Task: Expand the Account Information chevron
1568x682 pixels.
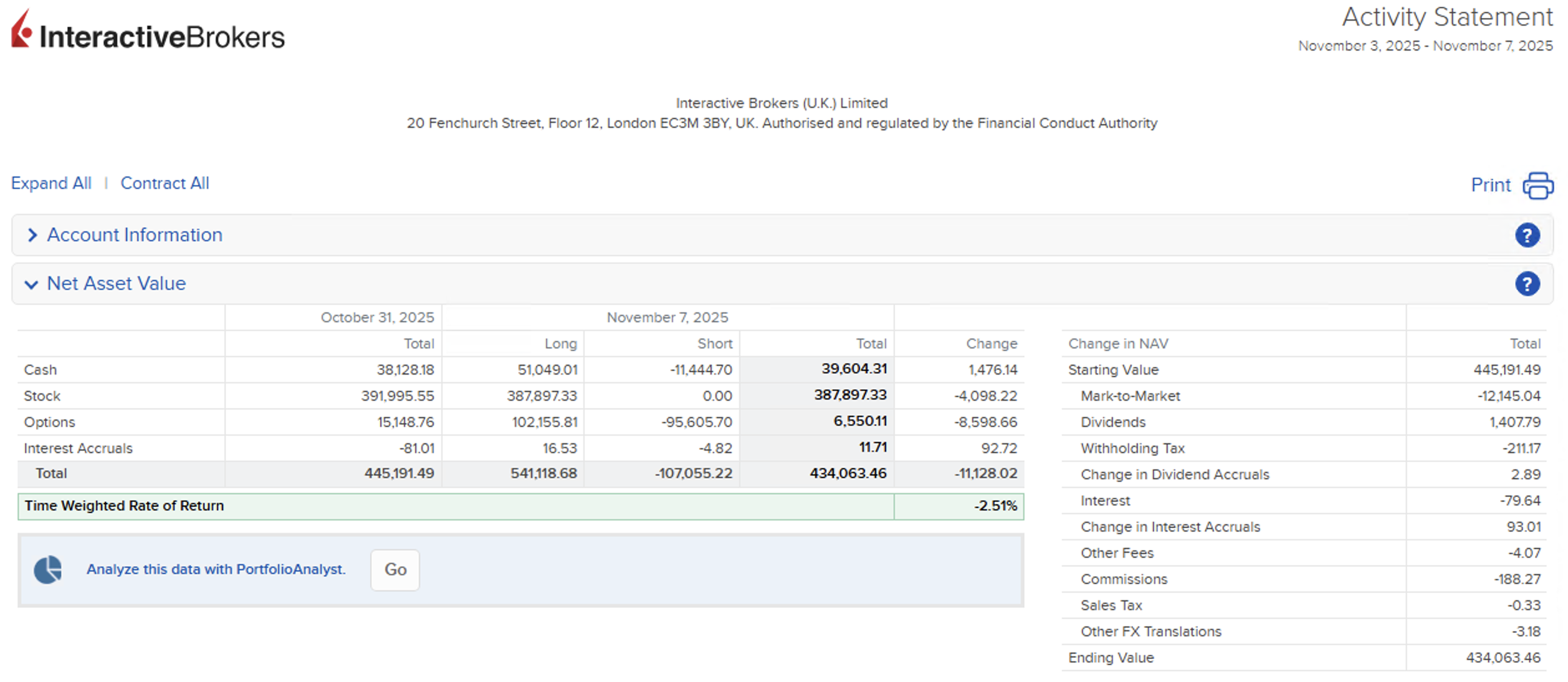Action: click(32, 235)
